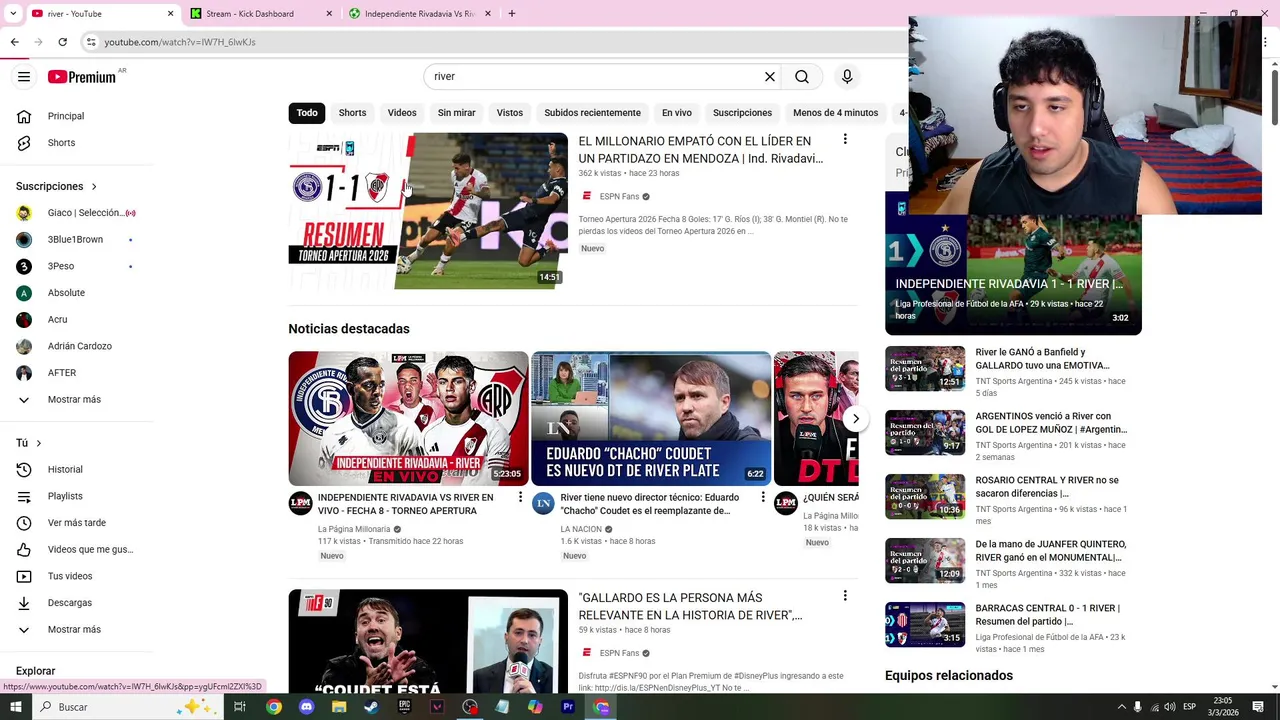Open BARRACAS CENTRAL 0 - 1 RIVER video

[1048, 615]
